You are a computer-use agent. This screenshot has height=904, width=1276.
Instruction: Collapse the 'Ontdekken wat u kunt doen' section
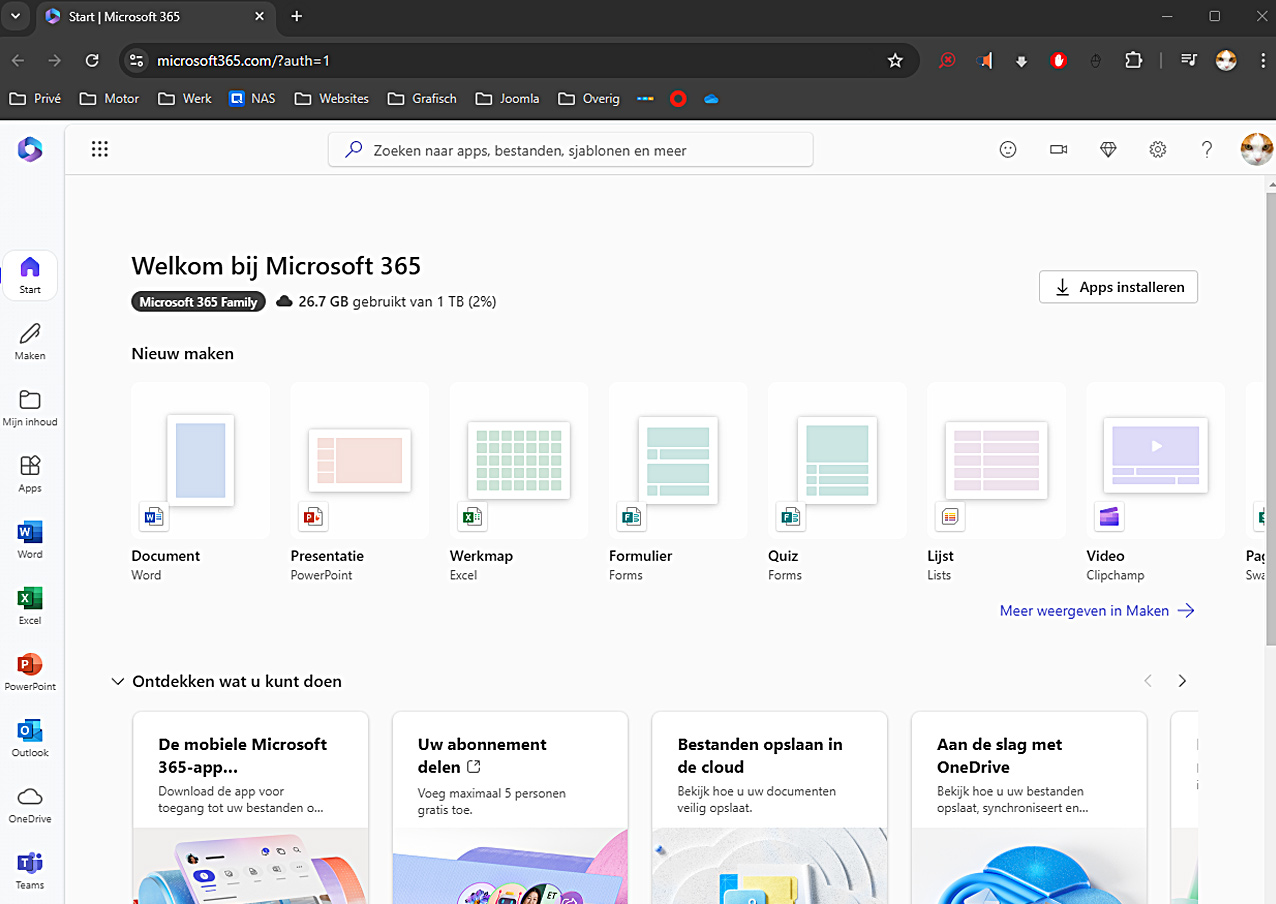point(119,681)
